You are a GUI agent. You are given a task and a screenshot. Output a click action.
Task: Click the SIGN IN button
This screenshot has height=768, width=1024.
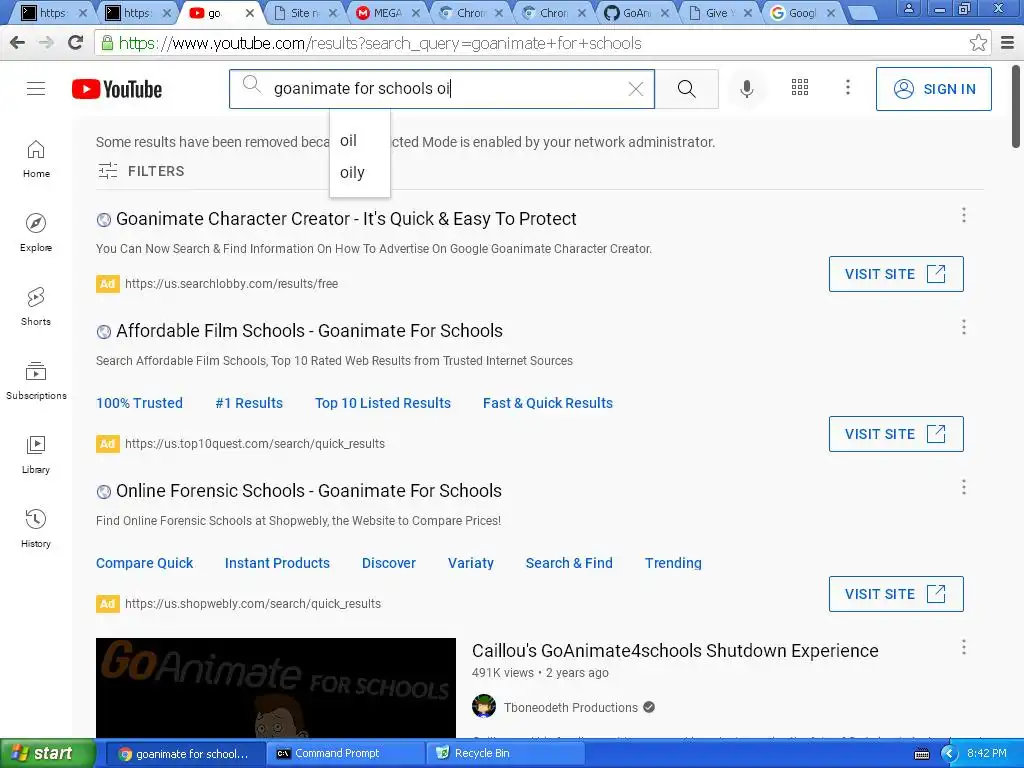[x=933, y=89]
